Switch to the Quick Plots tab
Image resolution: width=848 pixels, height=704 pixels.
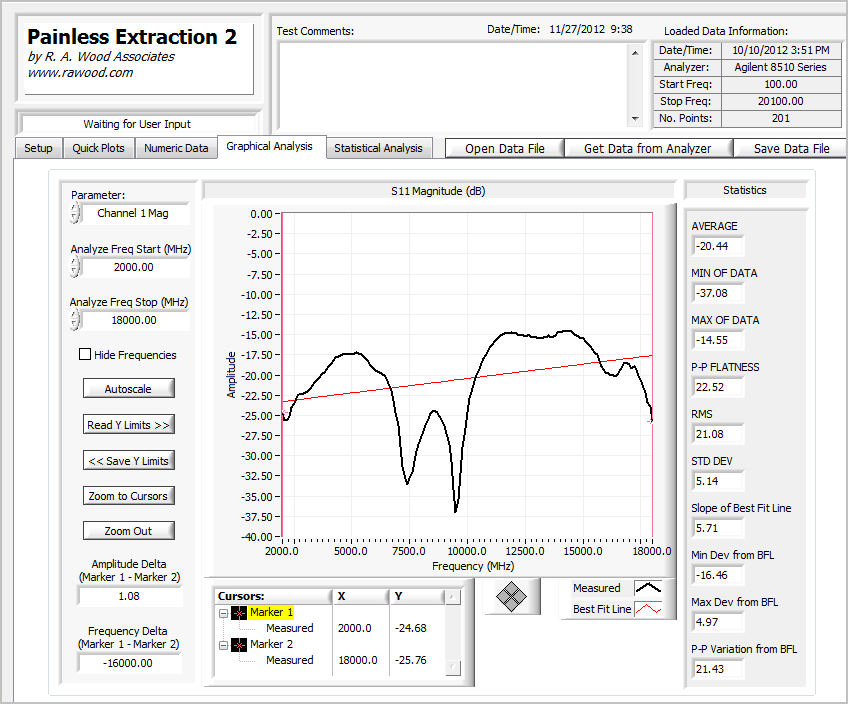(x=98, y=148)
